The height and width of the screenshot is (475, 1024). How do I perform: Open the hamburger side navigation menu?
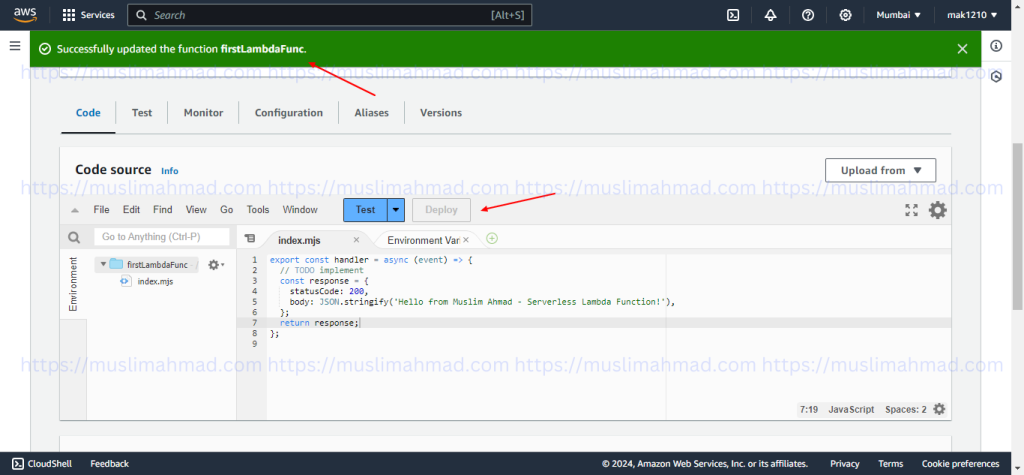tap(14, 47)
